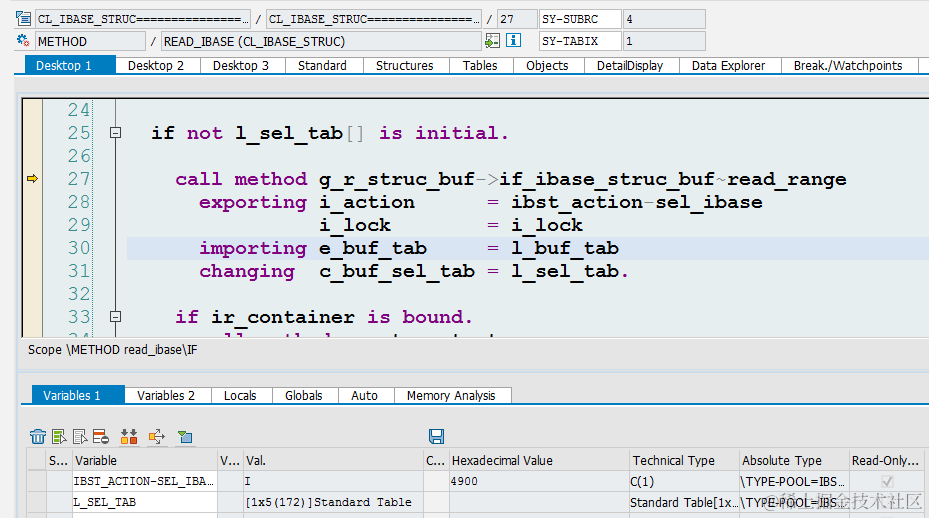Click the orange export arrows icon
The width and height of the screenshot is (929, 518).
coord(157,437)
